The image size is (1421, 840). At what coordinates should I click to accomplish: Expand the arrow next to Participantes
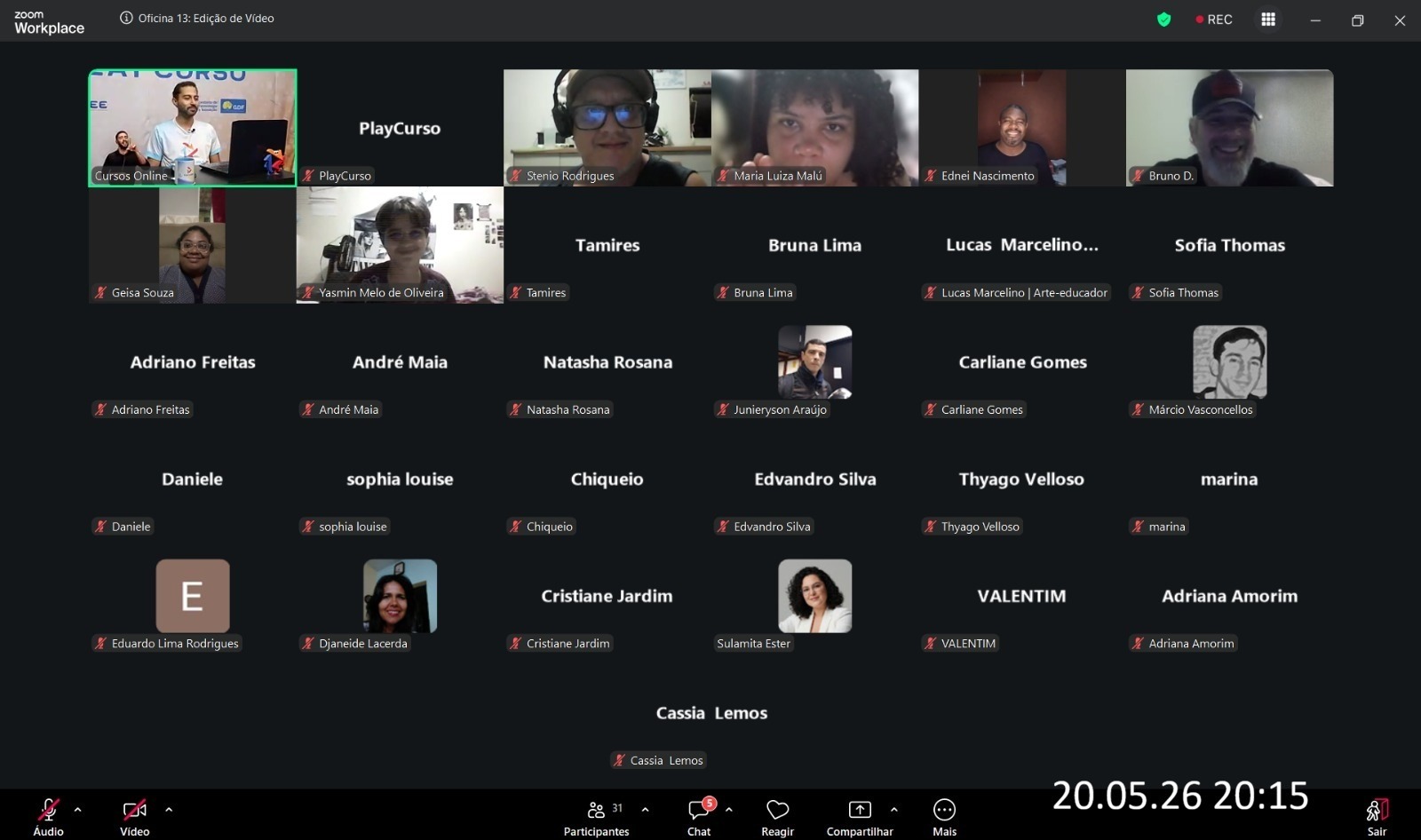(x=645, y=810)
